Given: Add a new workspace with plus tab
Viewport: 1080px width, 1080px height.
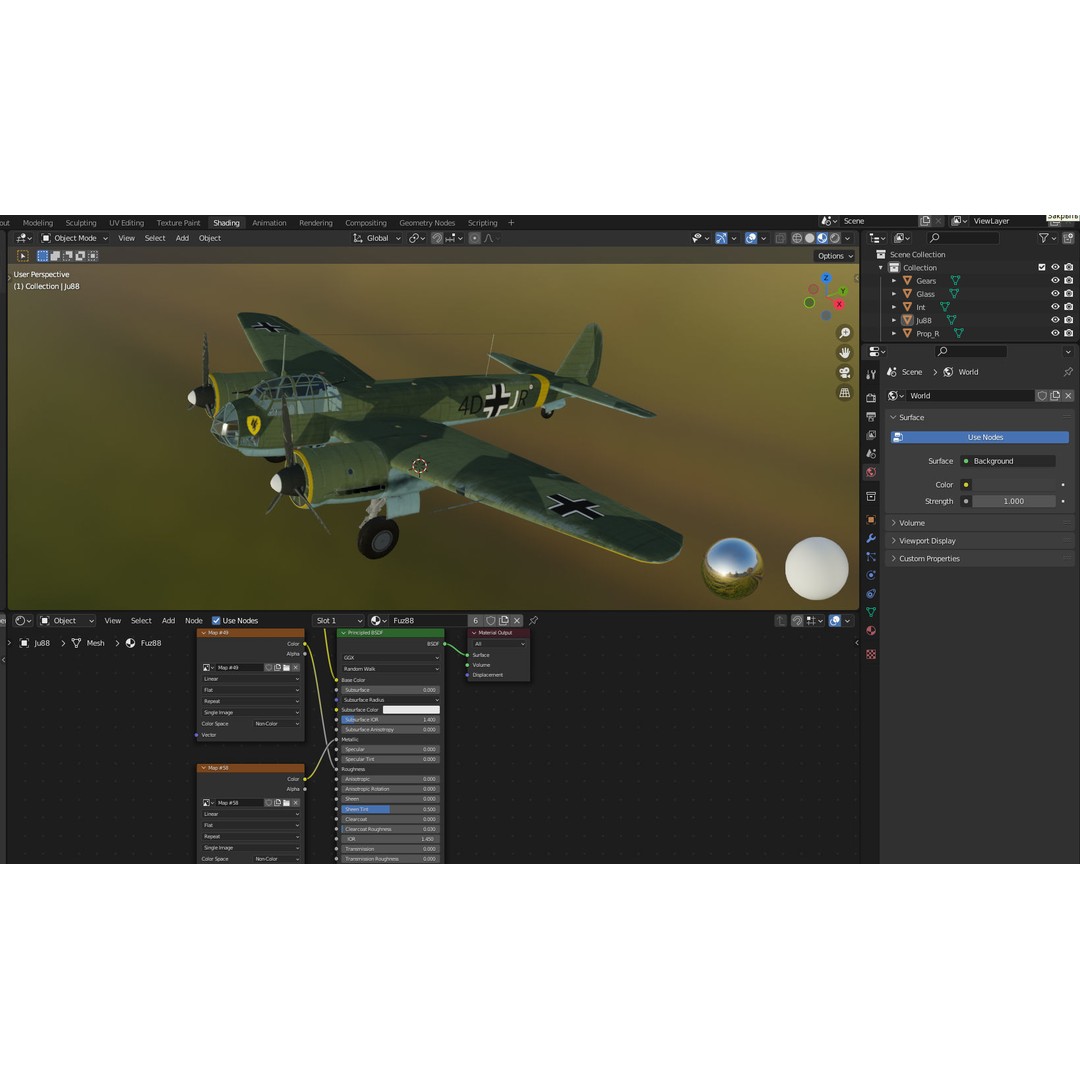Looking at the screenshot, I should (x=511, y=223).
